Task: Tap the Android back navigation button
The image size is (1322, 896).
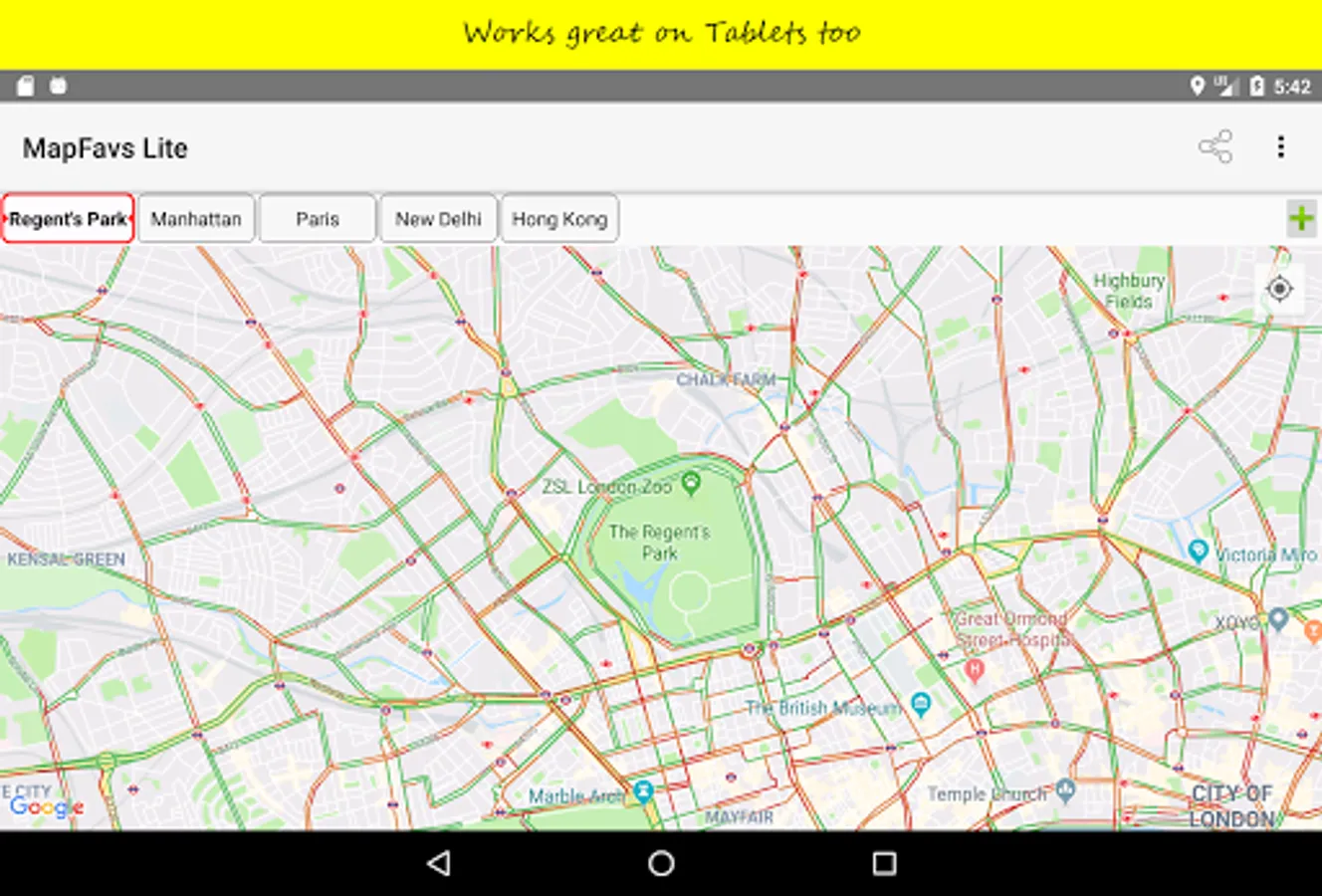Action: coord(439,863)
